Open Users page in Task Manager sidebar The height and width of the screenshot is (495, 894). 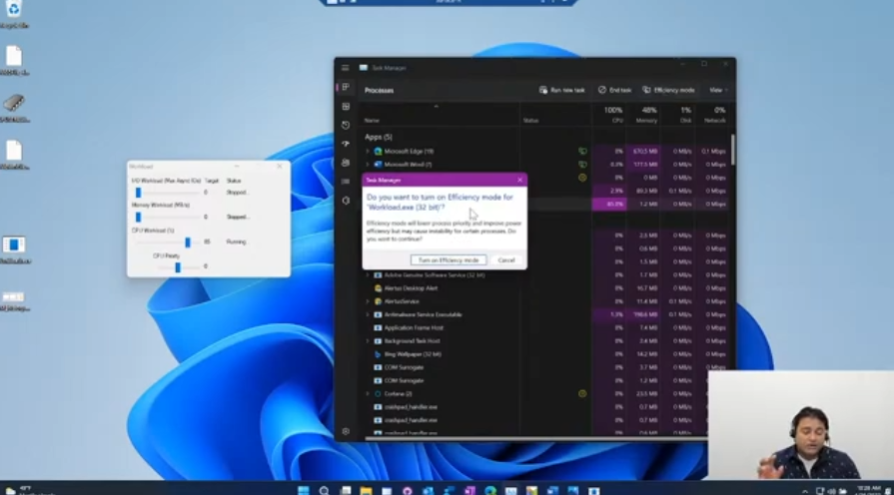click(x=346, y=163)
